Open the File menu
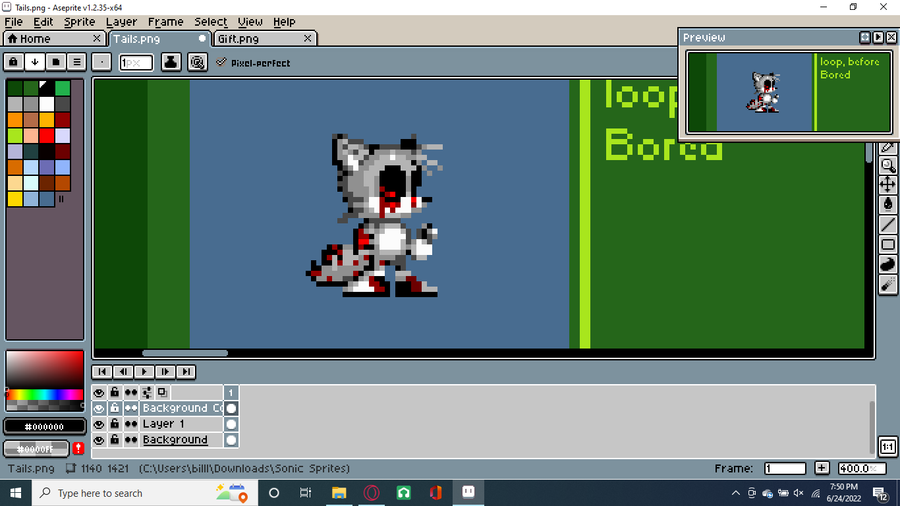This screenshot has height=506, width=900. [x=13, y=22]
